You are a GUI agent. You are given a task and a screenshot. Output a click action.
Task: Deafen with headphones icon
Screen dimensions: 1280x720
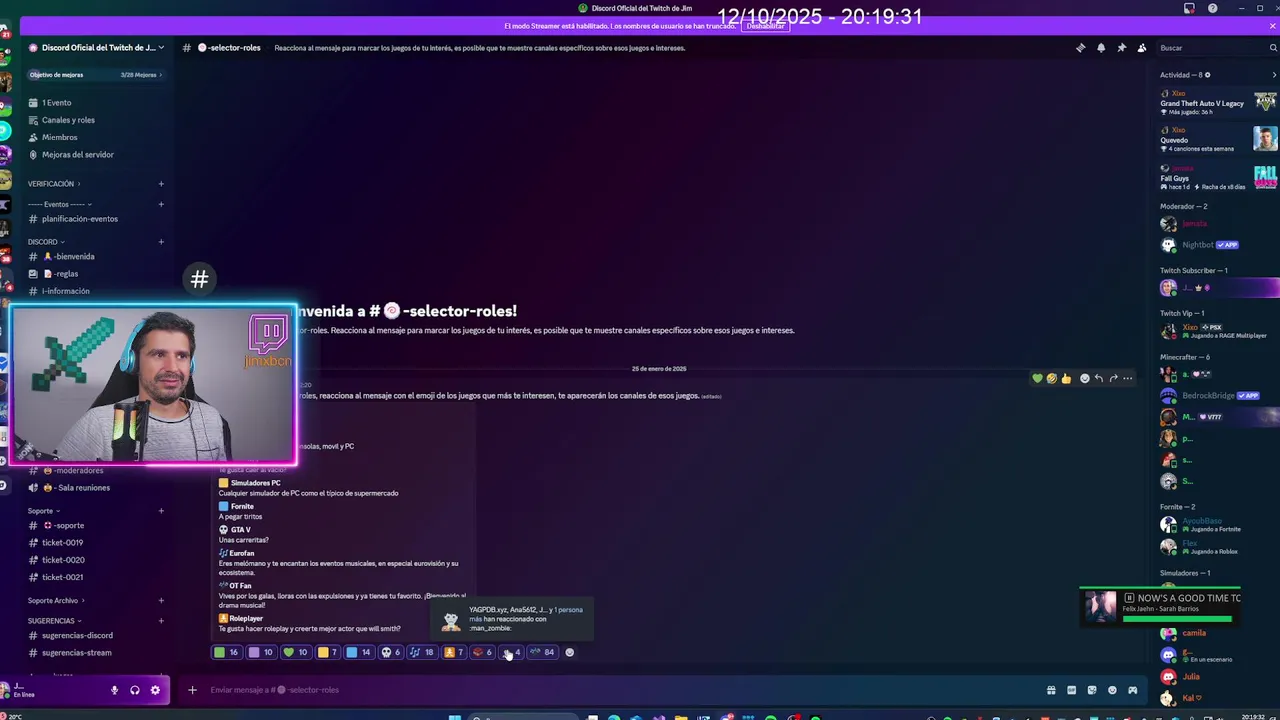pos(135,690)
